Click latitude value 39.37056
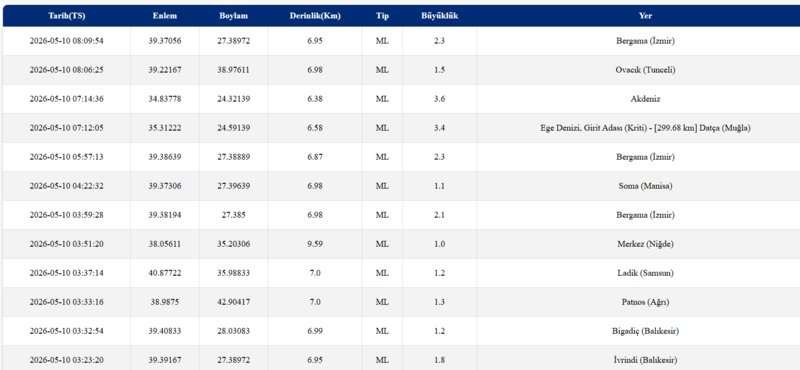 165,41
